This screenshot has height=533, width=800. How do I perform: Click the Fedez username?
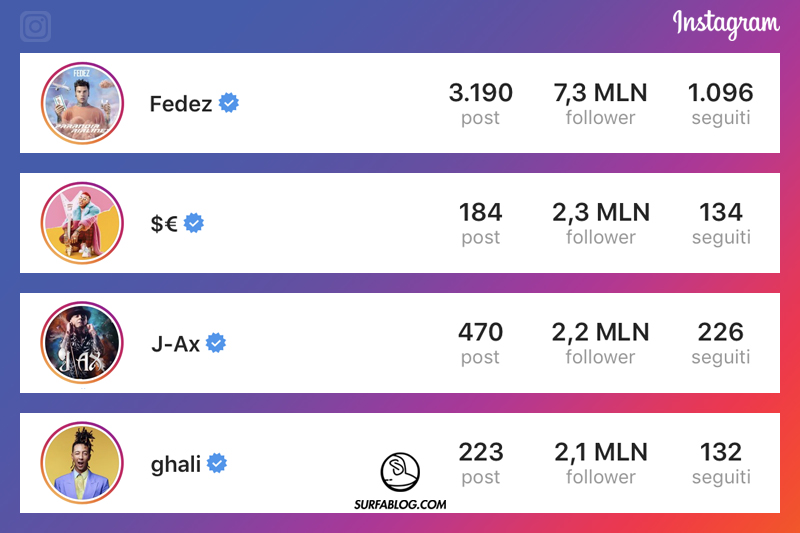[x=180, y=103]
